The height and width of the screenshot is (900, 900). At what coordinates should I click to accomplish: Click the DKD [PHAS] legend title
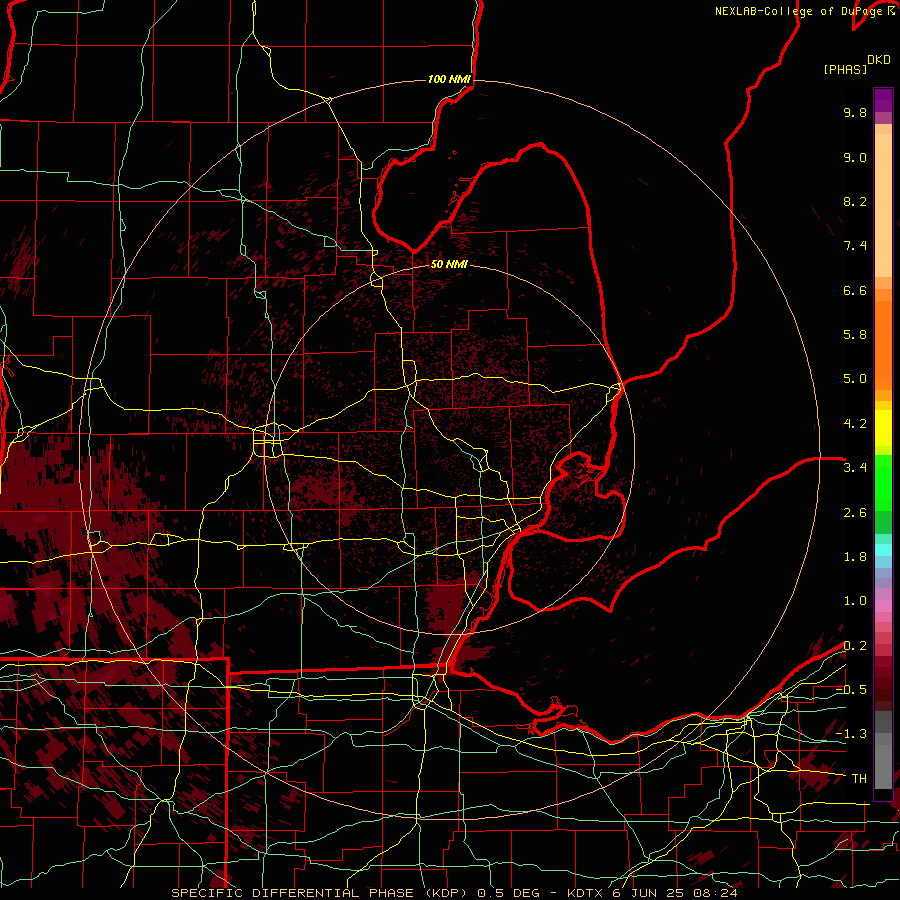[x=857, y=65]
